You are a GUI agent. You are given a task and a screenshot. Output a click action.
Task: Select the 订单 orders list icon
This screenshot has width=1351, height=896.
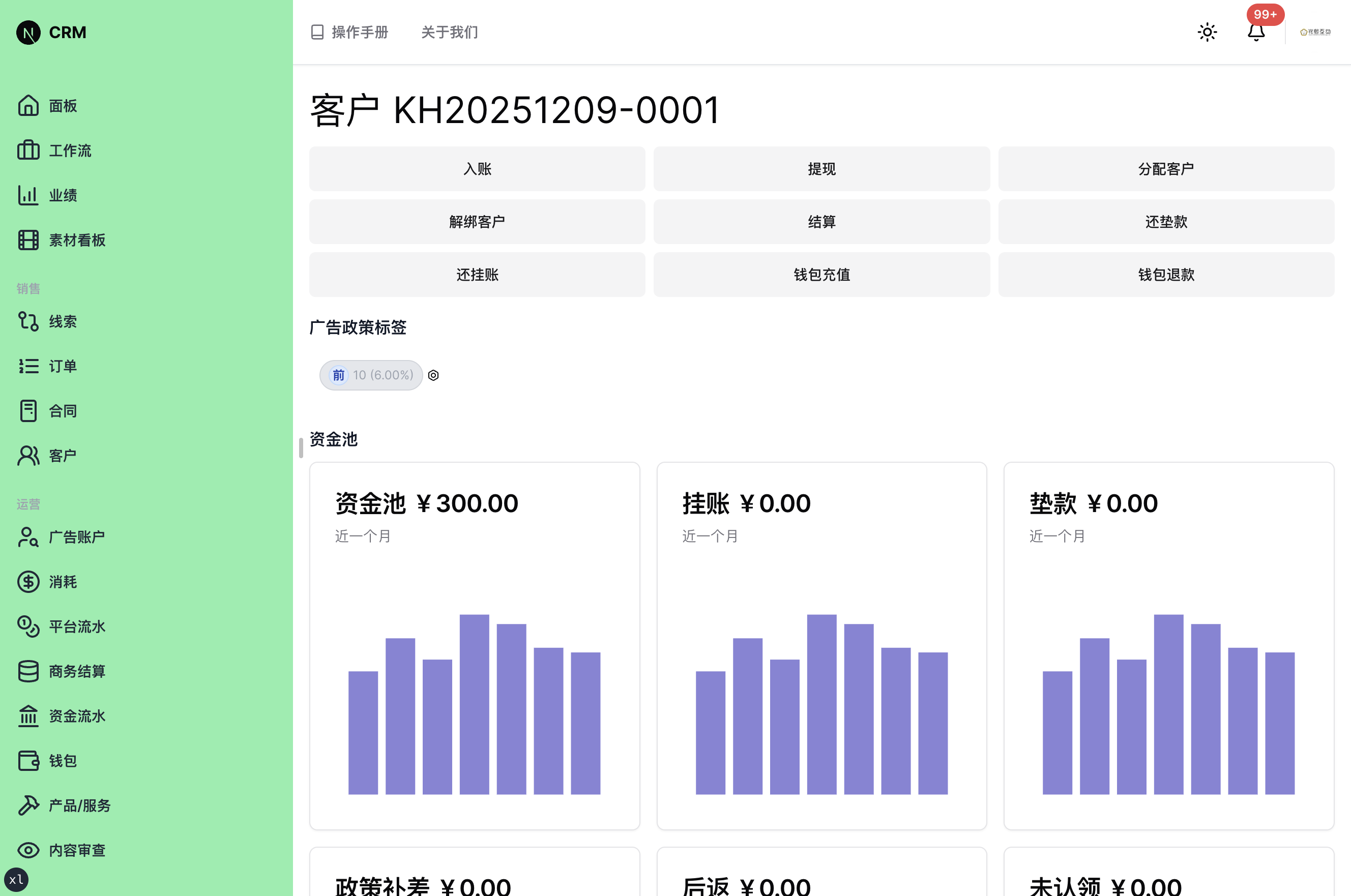28,366
